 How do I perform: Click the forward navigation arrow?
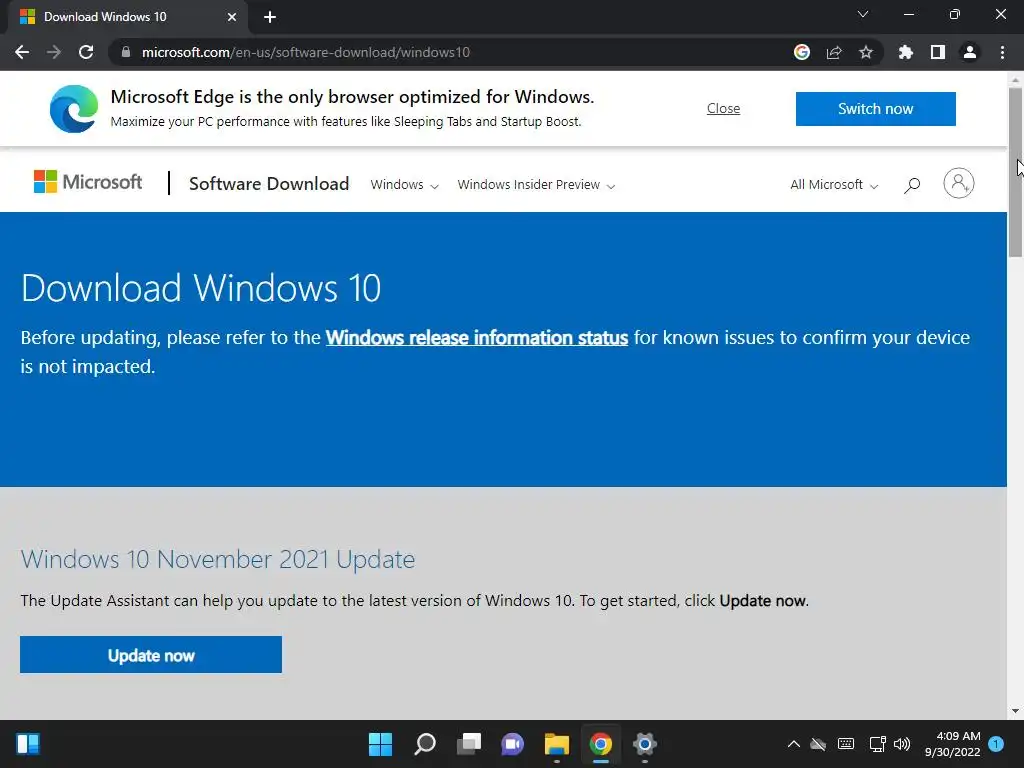pos(54,52)
